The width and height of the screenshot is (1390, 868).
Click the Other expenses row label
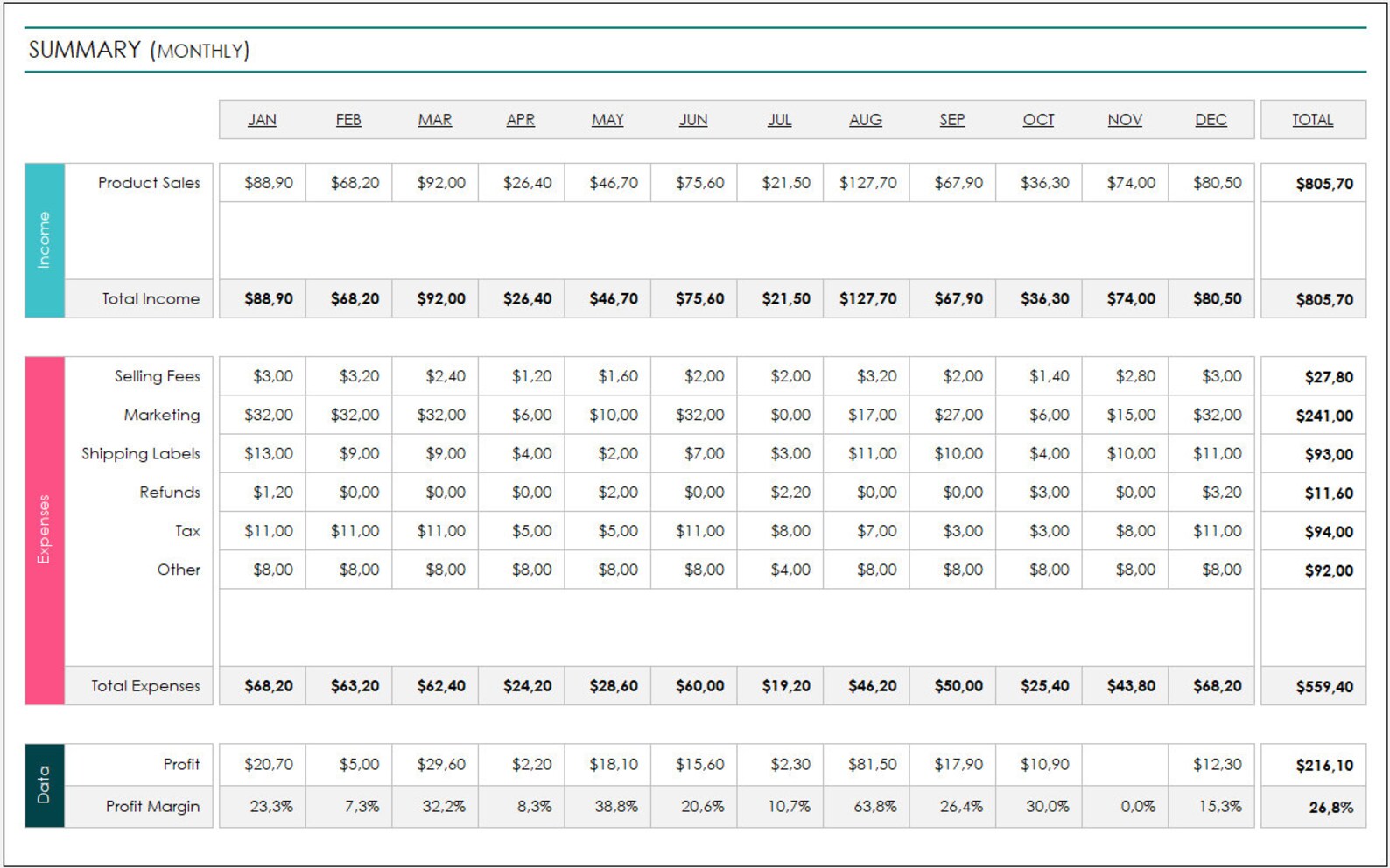(179, 570)
